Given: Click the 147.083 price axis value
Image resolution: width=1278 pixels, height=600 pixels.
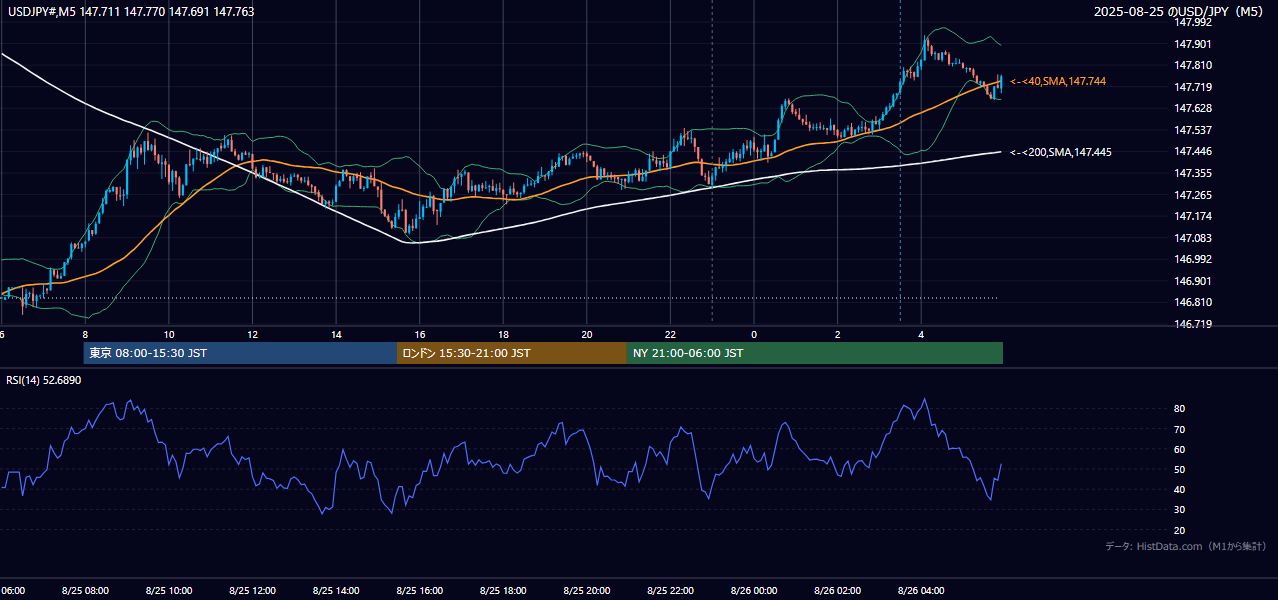Looking at the screenshot, I should [x=1194, y=238].
